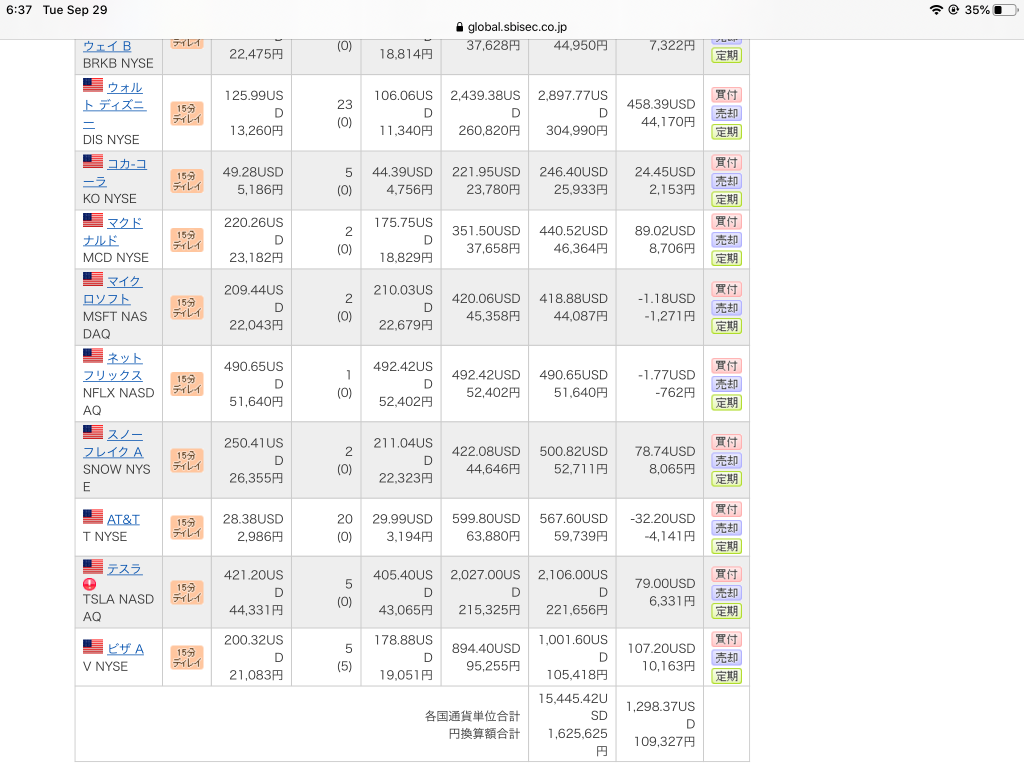1024x768 pixels.
Task: Click 買付 button for Visa
Action: 726,639
